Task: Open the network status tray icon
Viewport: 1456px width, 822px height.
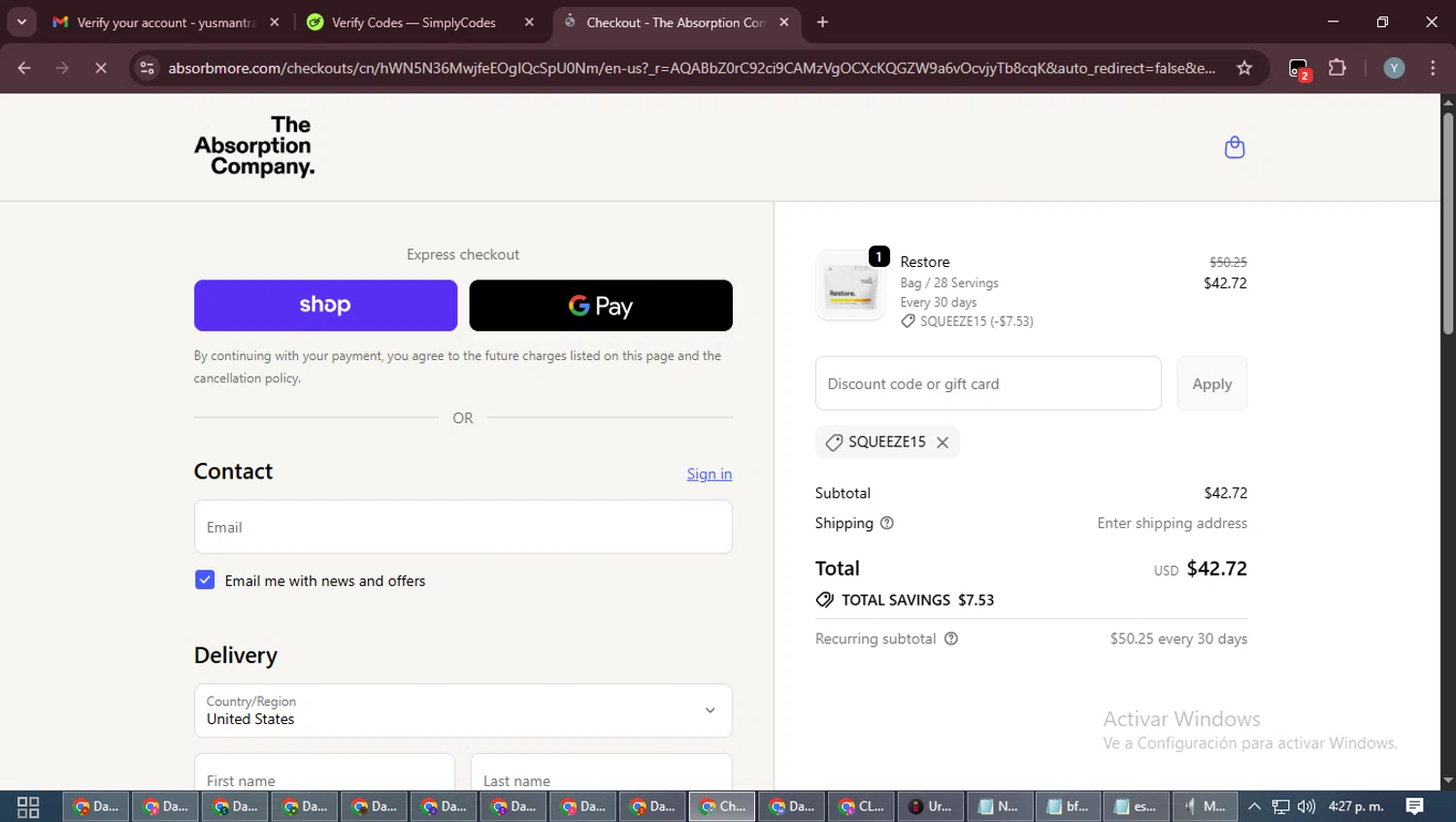Action: (x=1281, y=806)
